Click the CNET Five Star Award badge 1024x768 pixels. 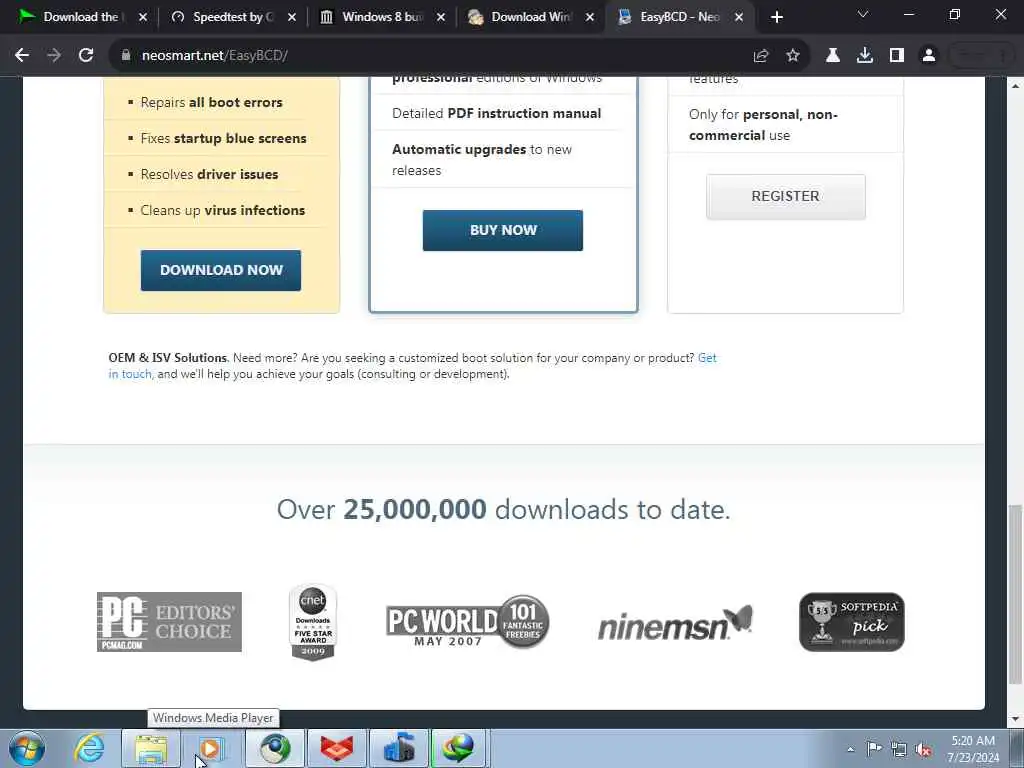click(x=313, y=622)
